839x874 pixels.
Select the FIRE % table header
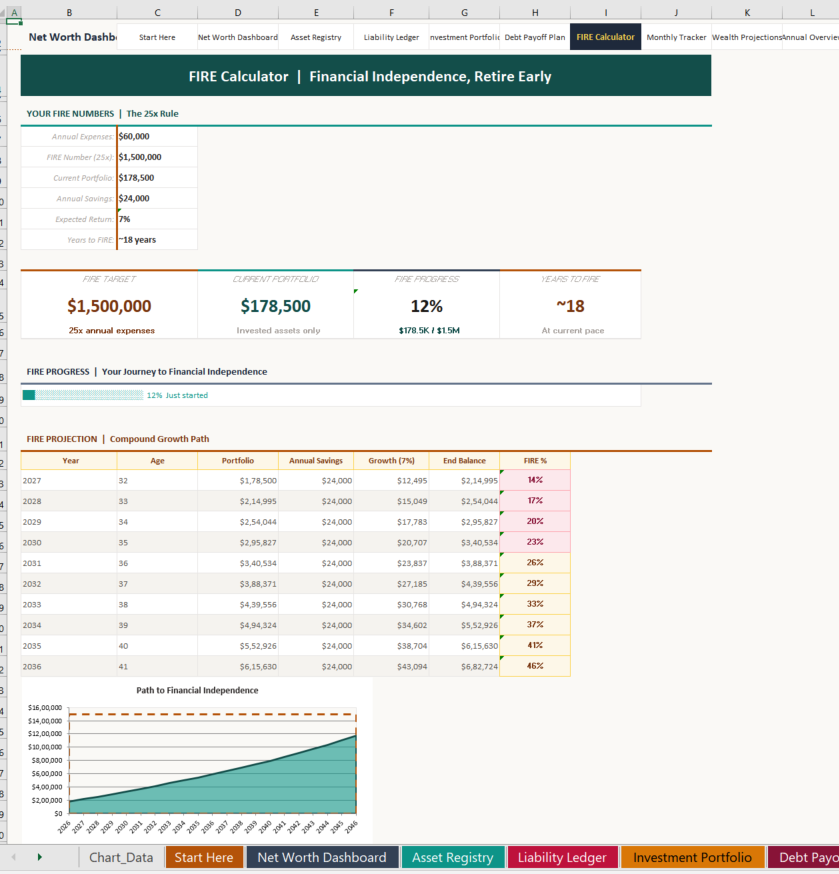pyautogui.click(x=535, y=460)
